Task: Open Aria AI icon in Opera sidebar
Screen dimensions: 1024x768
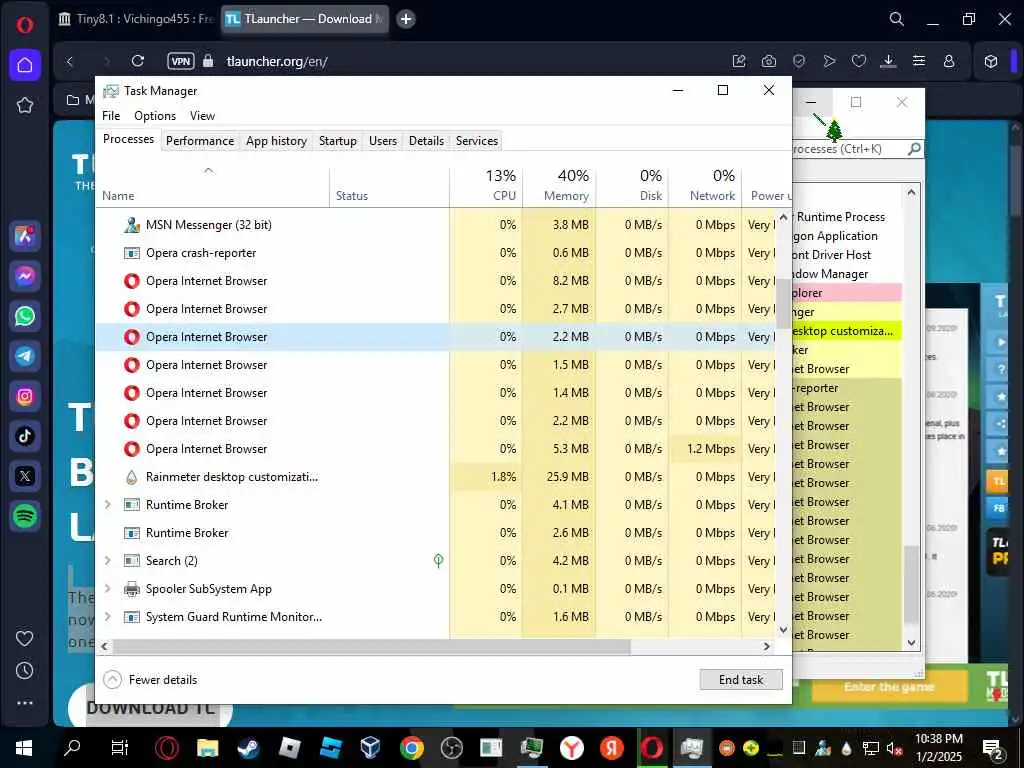Action: click(x=25, y=236)
